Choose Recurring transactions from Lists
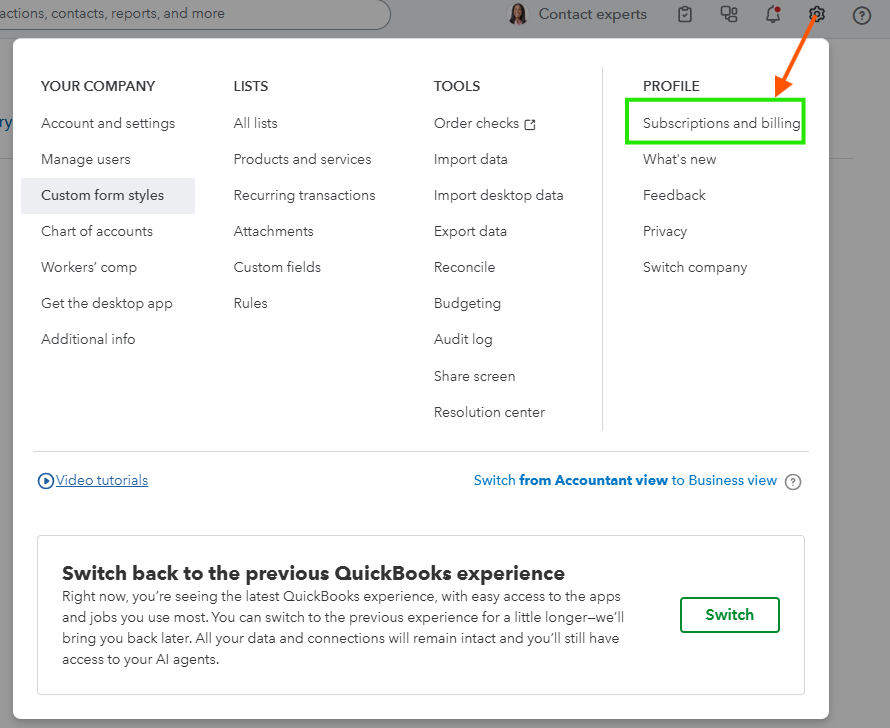Screen dimensions: 890x728 (x=304, y=195)
